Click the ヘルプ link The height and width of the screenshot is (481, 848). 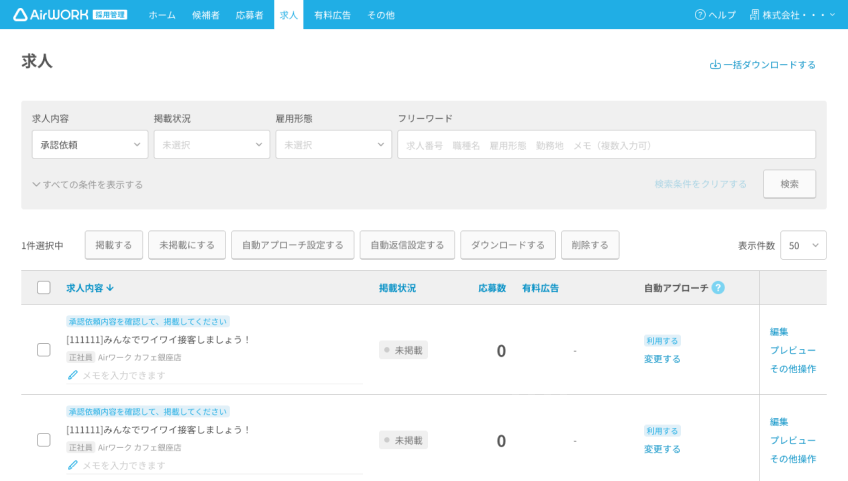pyautogui.click(x=715, y=15)
